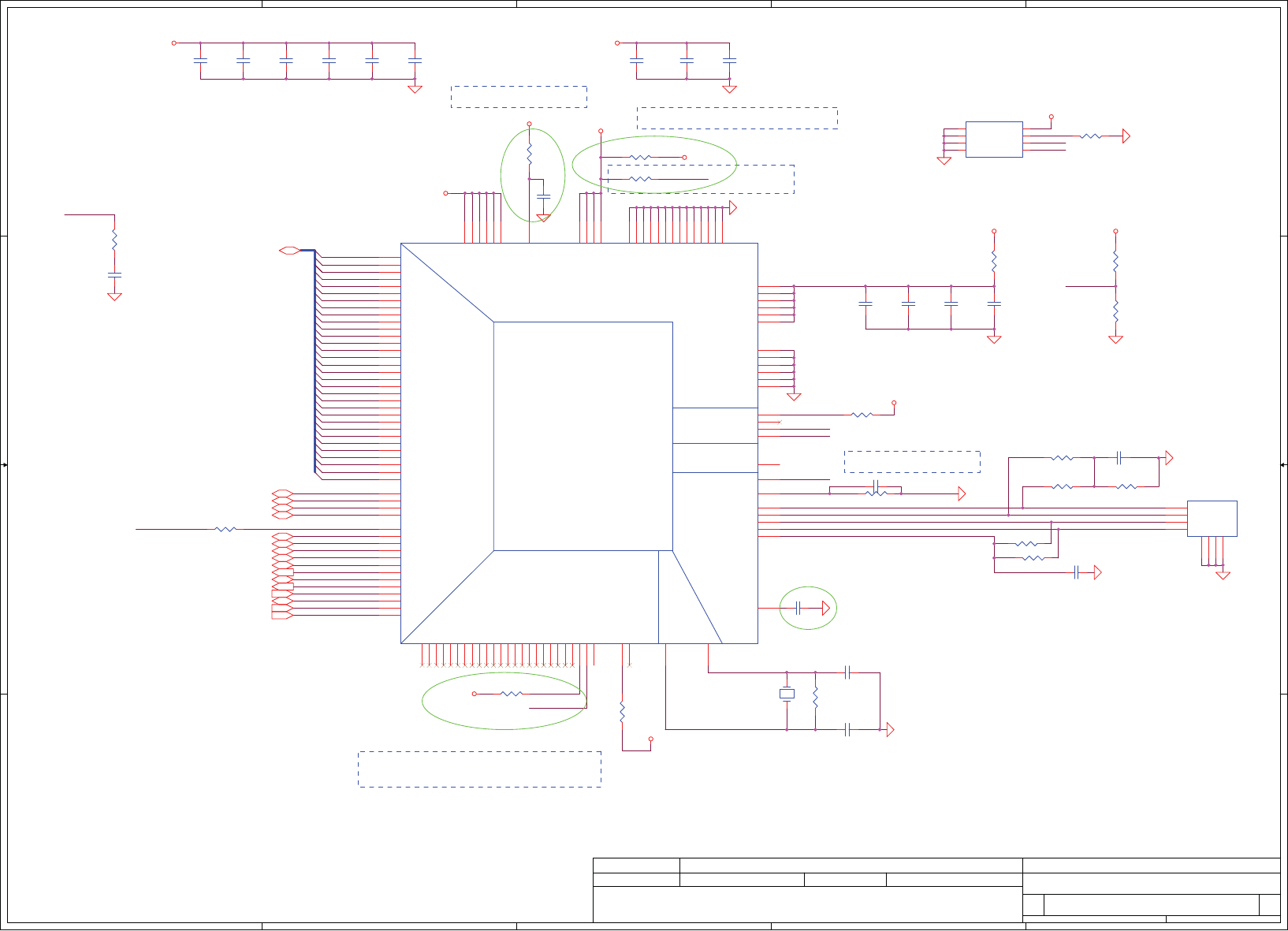
Task: Select the ground symbol of the six-capacitor row
Action: pyautogui.click(x=415, y=88)
